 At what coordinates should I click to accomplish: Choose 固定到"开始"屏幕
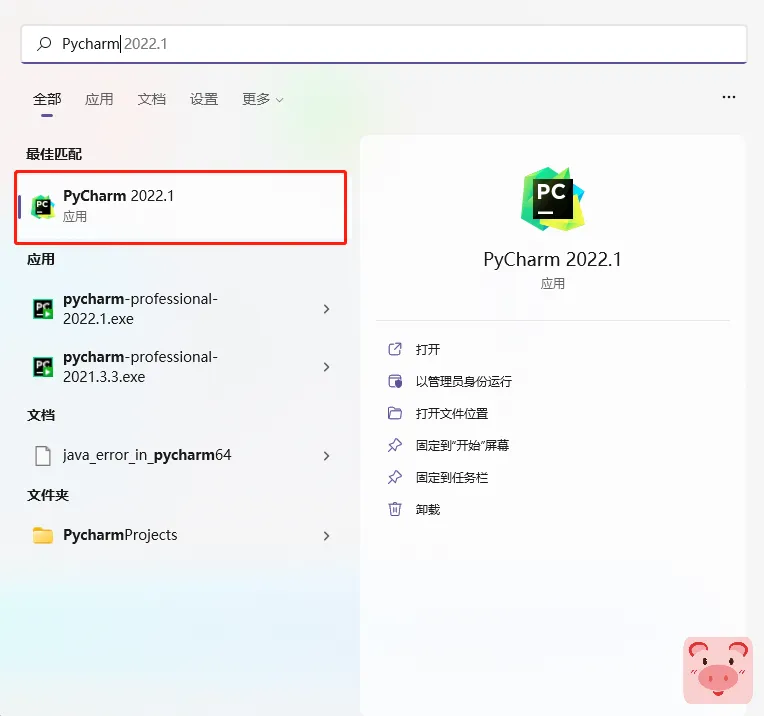coord(462,445)
